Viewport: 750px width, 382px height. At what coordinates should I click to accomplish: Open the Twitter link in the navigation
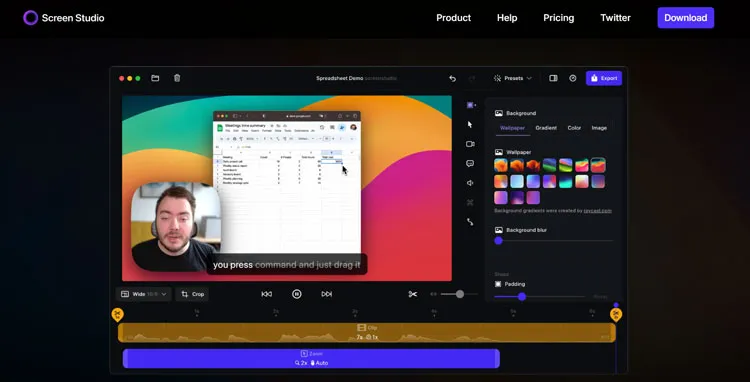tap(616, 18)
